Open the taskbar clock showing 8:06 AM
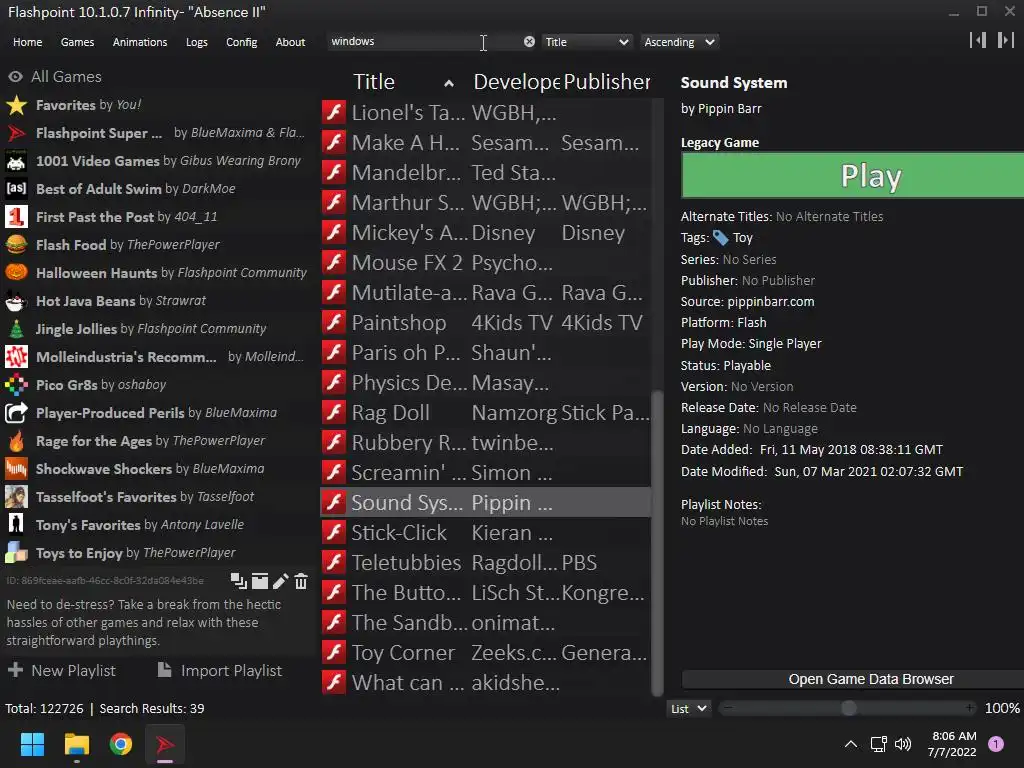 952,744
